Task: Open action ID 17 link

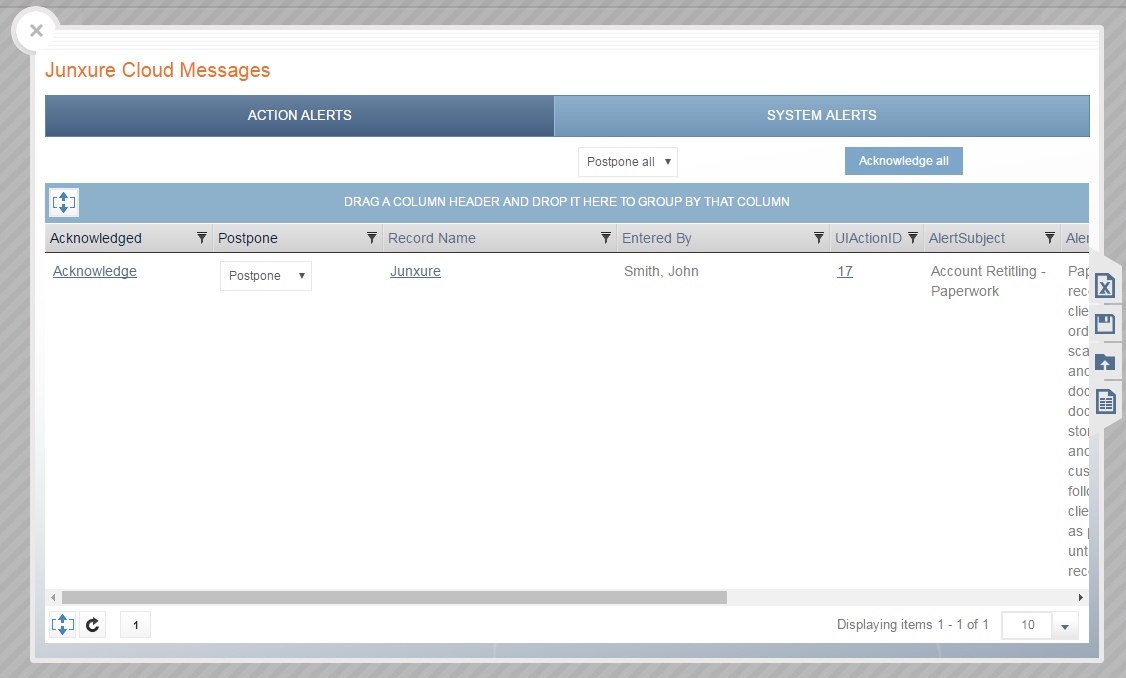Action: click(x=844, y=271)
